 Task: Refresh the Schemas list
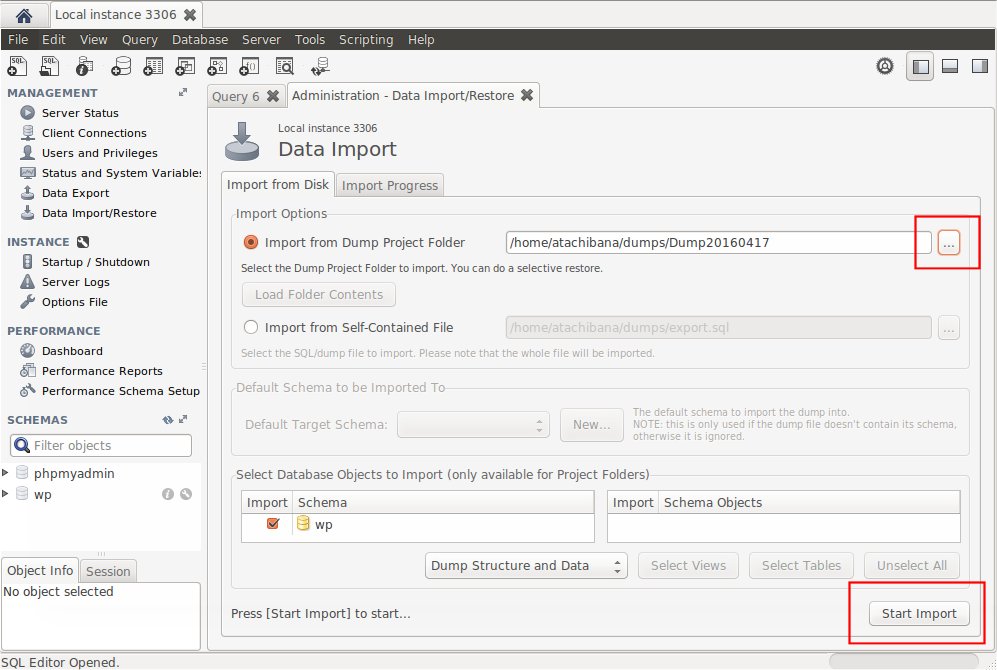tap(168, 420)
